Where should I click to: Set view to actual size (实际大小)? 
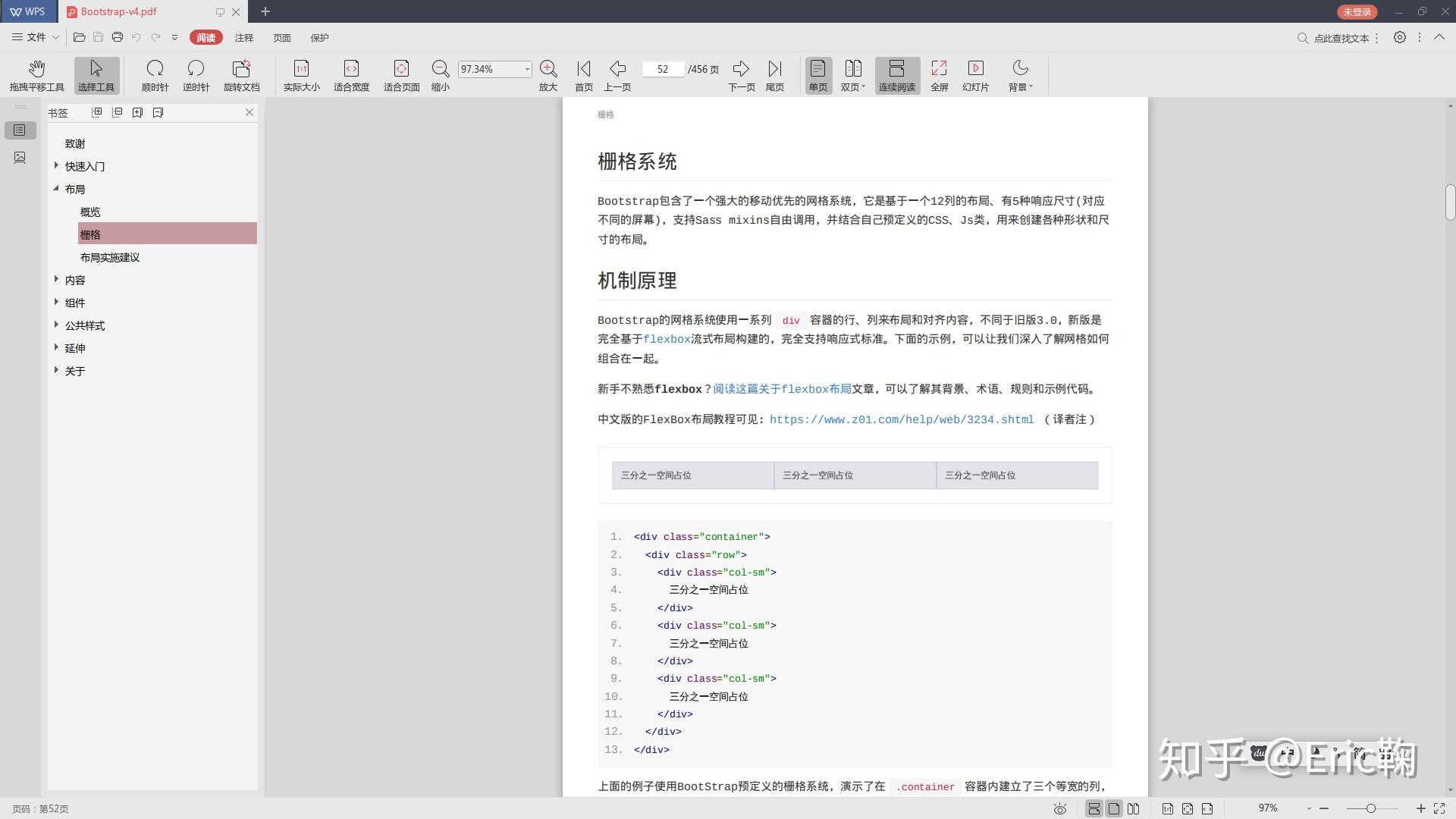[x=302, y=76]
